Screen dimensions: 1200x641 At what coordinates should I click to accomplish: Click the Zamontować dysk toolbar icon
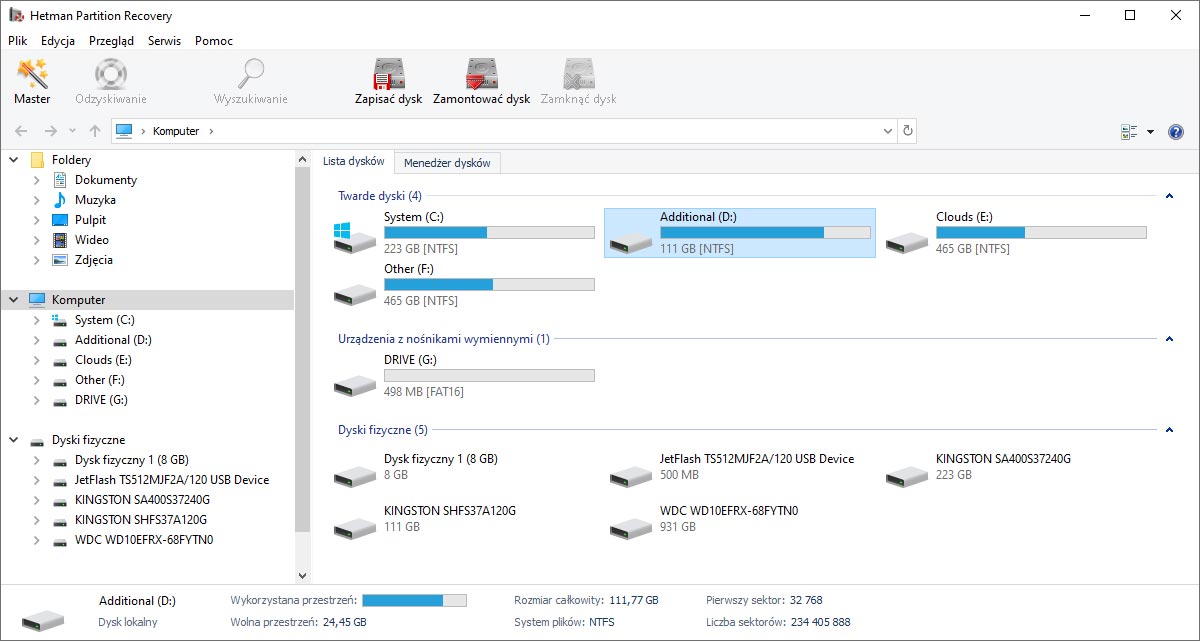[x=481, y=75]
